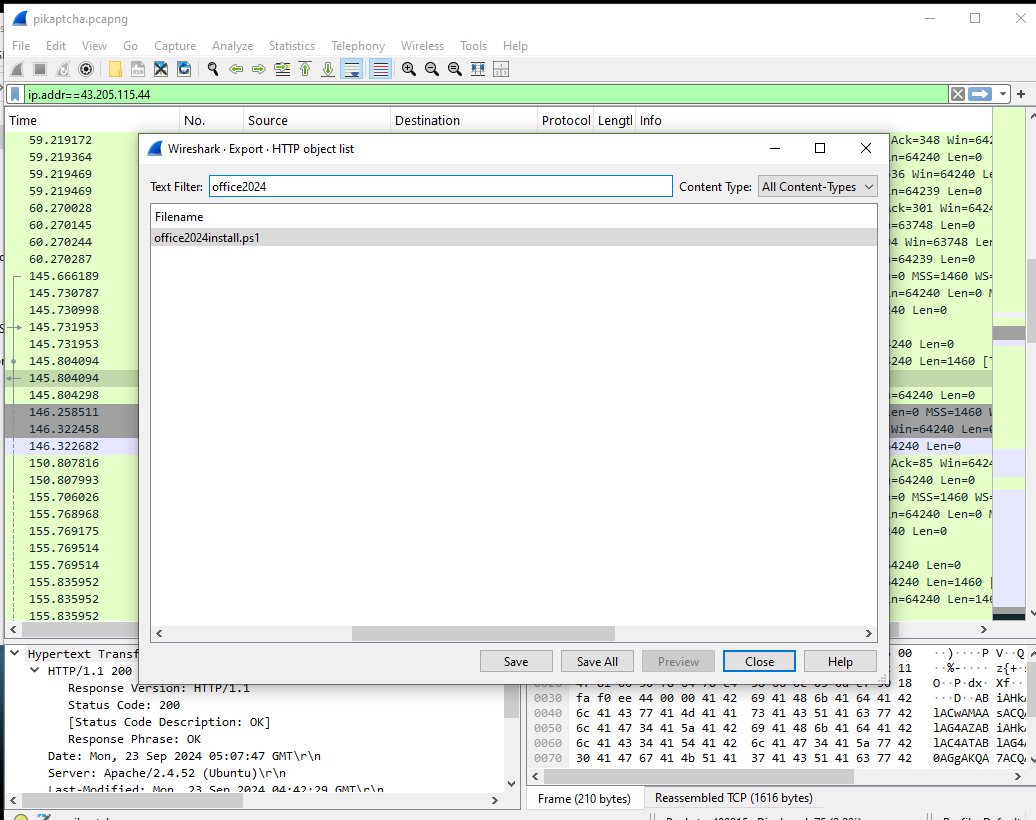Open the Content Type dropdown

tap(818, 187)
